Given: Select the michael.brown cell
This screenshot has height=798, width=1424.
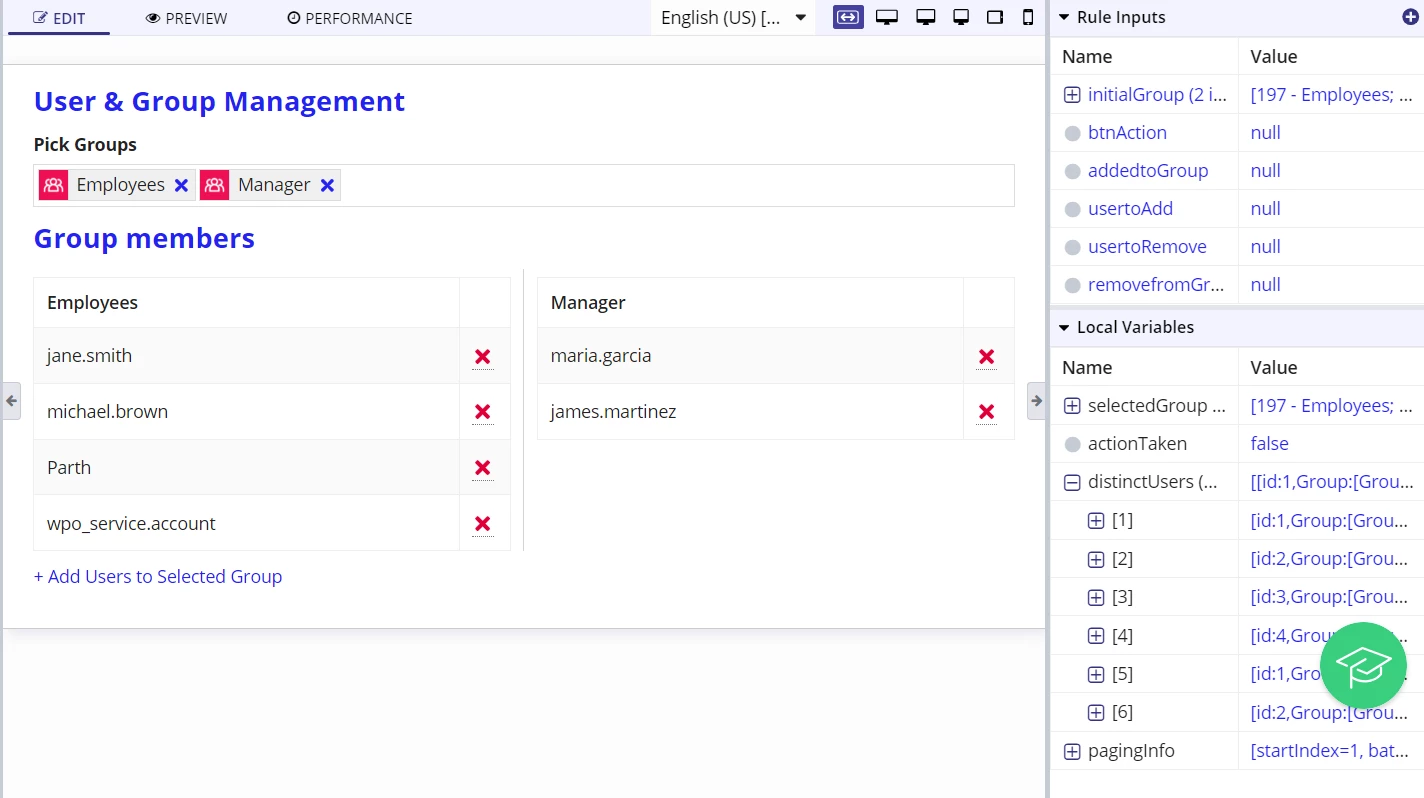Looking at the screenshot, I should click(247, 412).
